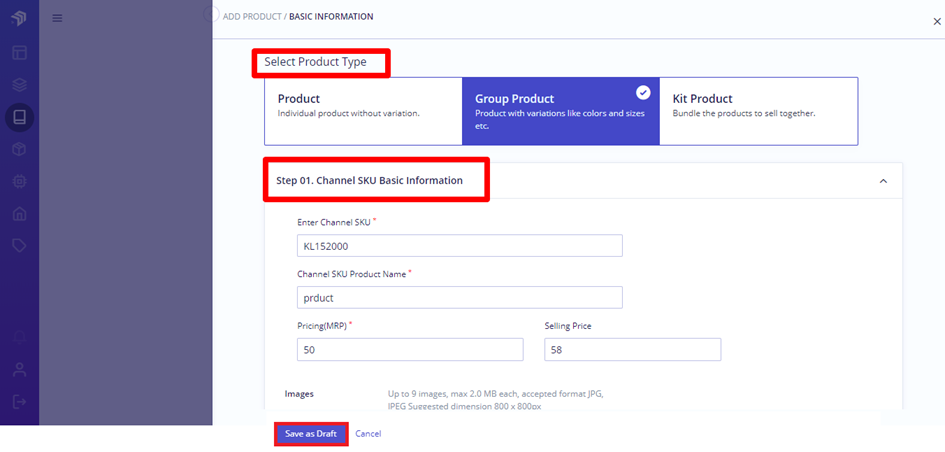The image size is (945, 452).
Task: Open the chip integrations icon in sidebar
Action: click(19, 181)
